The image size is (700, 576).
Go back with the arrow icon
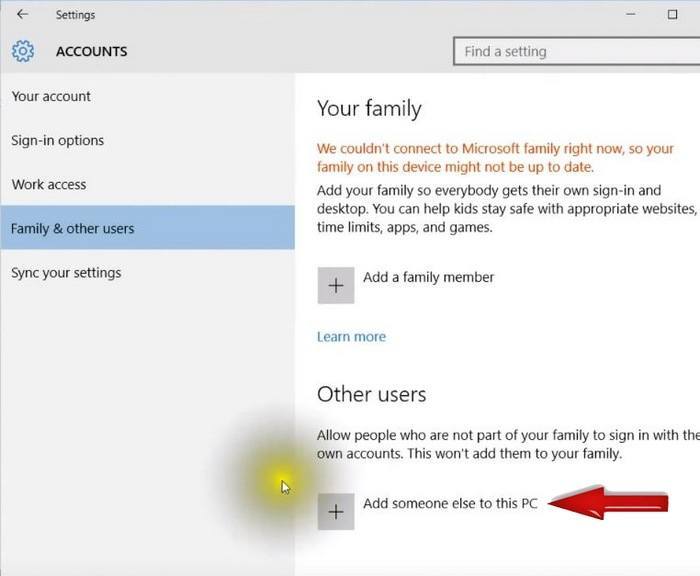tap(22, 14)
